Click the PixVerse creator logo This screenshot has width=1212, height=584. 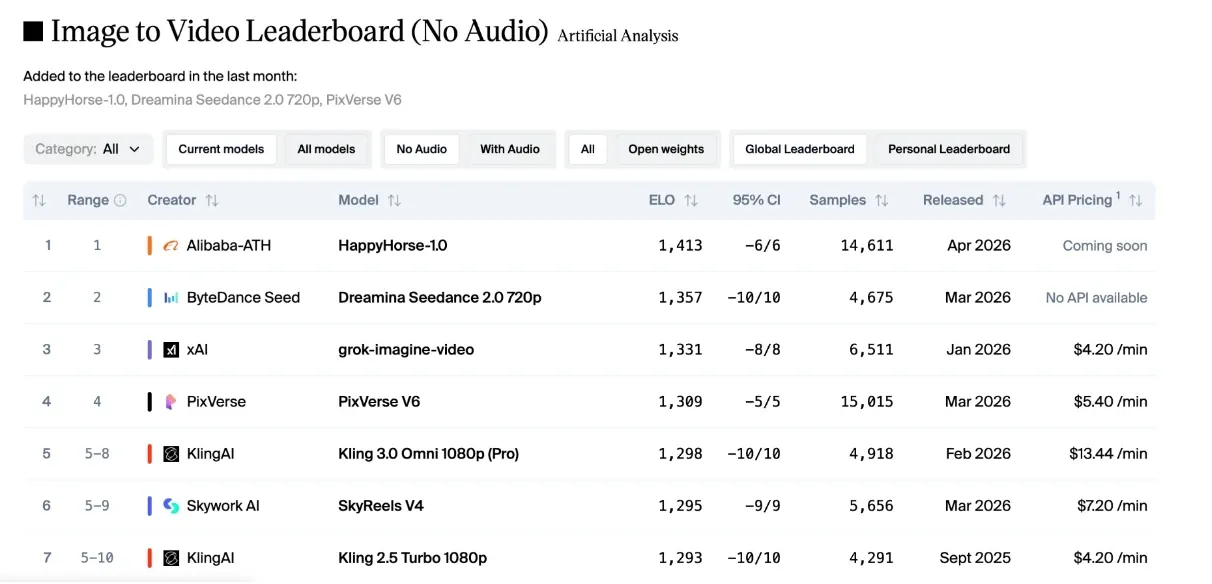point(171,402)
